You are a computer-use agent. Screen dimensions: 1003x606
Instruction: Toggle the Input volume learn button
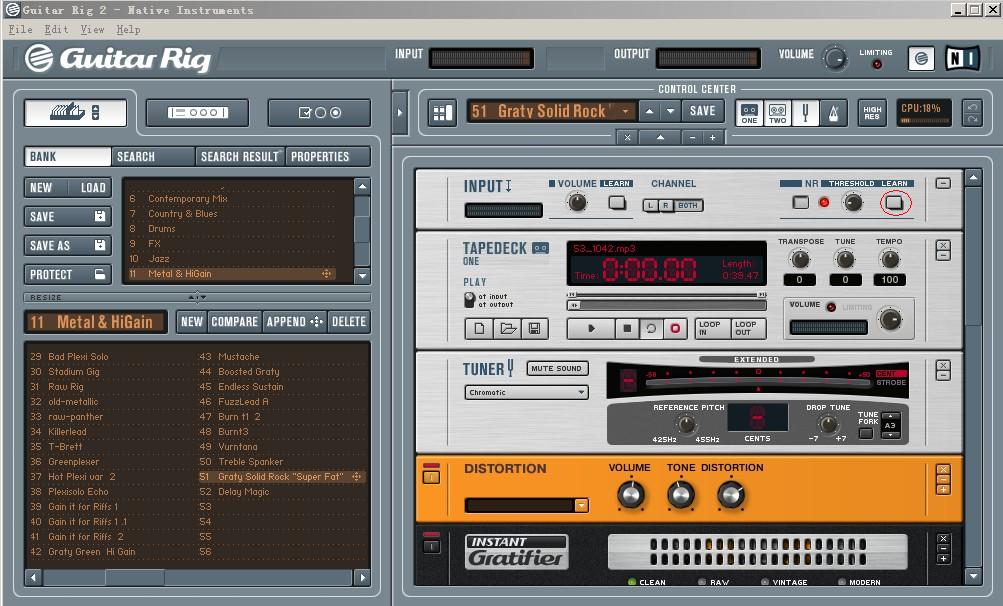point(617,202)
